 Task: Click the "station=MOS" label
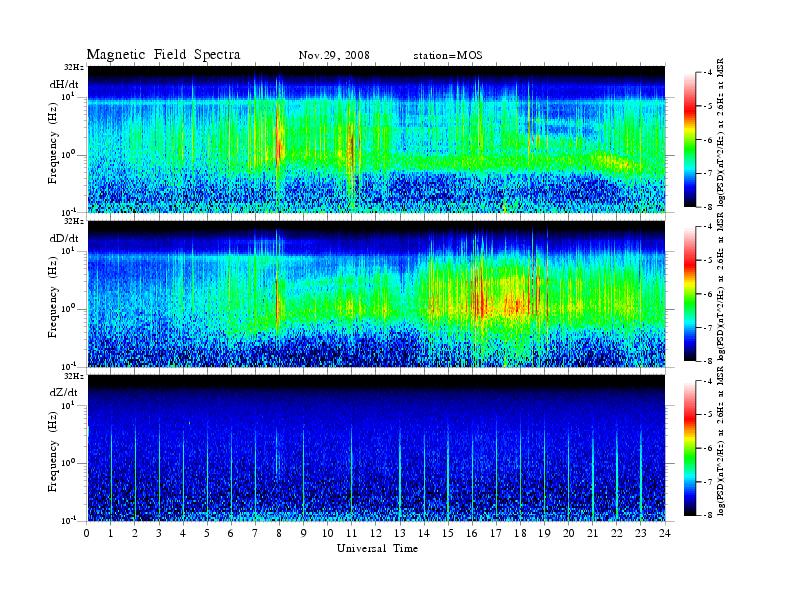coord(448,55)
